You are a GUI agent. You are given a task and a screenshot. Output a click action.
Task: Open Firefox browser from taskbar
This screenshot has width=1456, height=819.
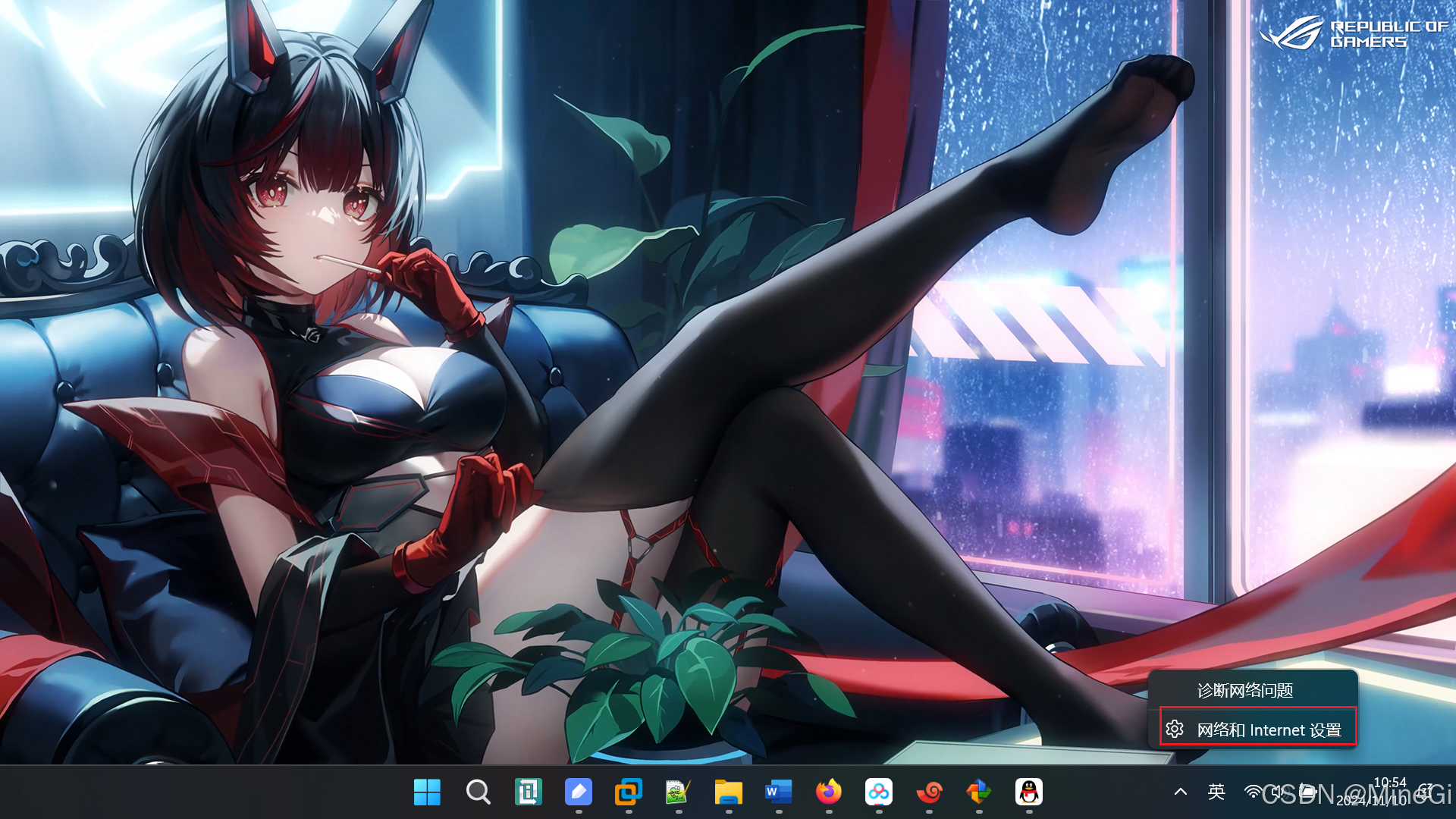pyautogui.click(x=828, y=792)
